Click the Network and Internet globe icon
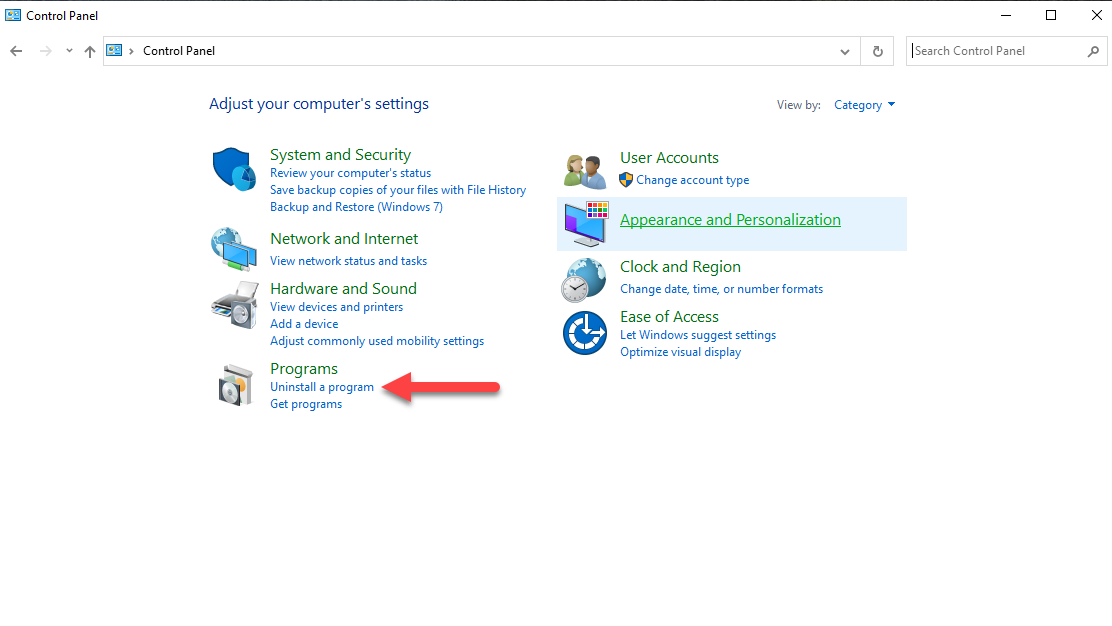 pos(234,249)
